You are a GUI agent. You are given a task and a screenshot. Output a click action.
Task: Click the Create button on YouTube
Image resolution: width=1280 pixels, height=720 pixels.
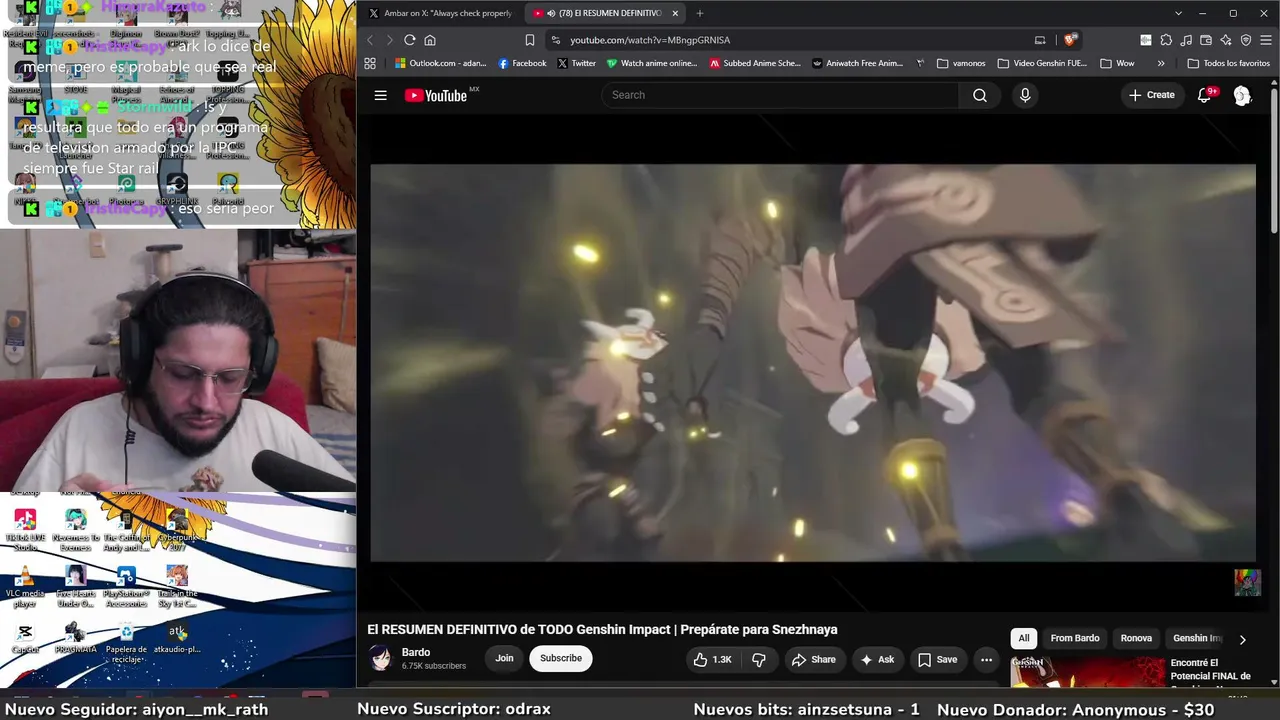[1151, 95]
